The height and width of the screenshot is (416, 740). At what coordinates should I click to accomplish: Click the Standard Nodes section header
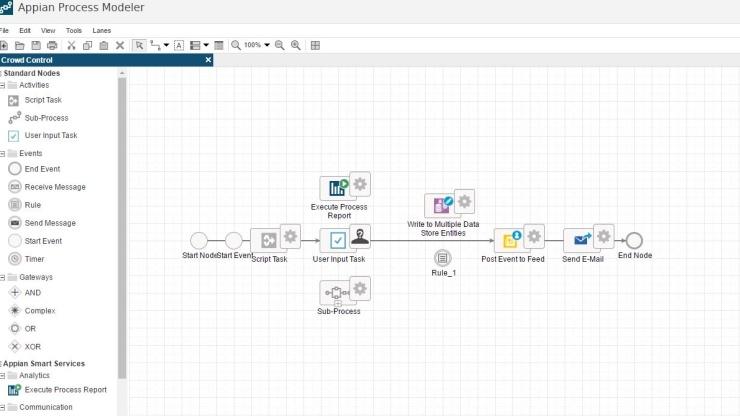coord(31,73)
